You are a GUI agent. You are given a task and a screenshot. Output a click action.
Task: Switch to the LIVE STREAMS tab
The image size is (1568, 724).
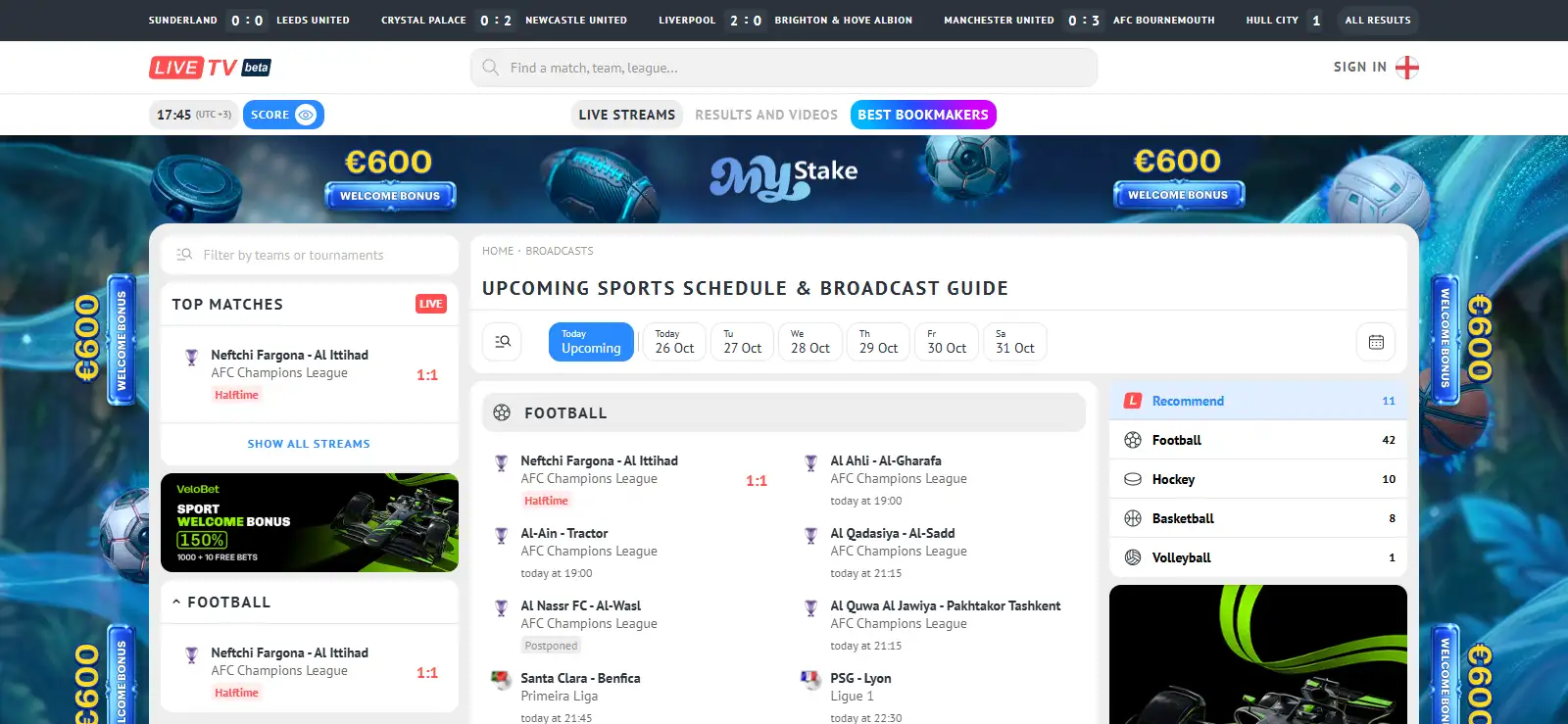pos(627,115)
